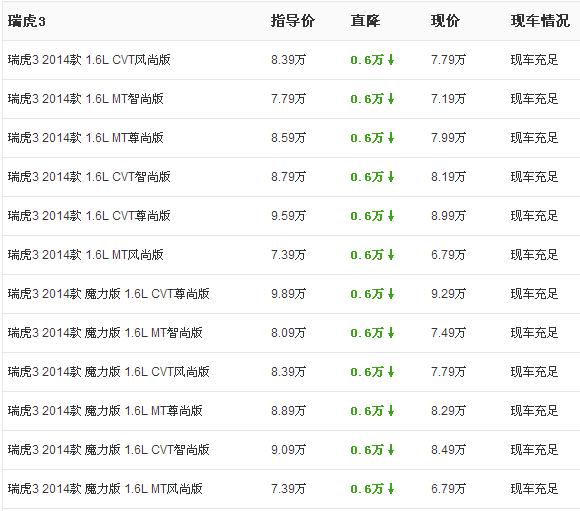The width and height of the screenshot is (580, 511).
Task: Click 8.99万 current price for CVT尊尚版
Action: [448, 216]
